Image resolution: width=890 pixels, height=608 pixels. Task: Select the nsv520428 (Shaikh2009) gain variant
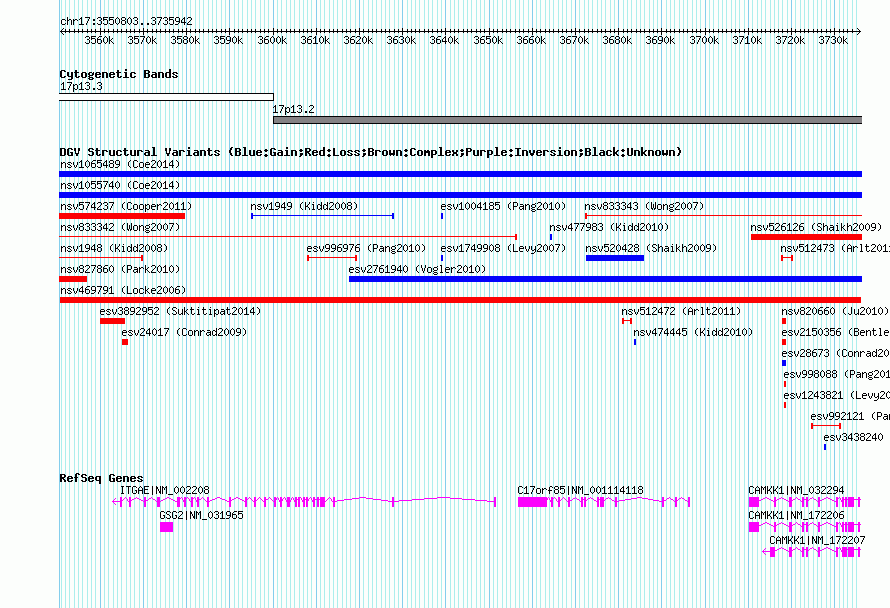click(x=615, y=258)
